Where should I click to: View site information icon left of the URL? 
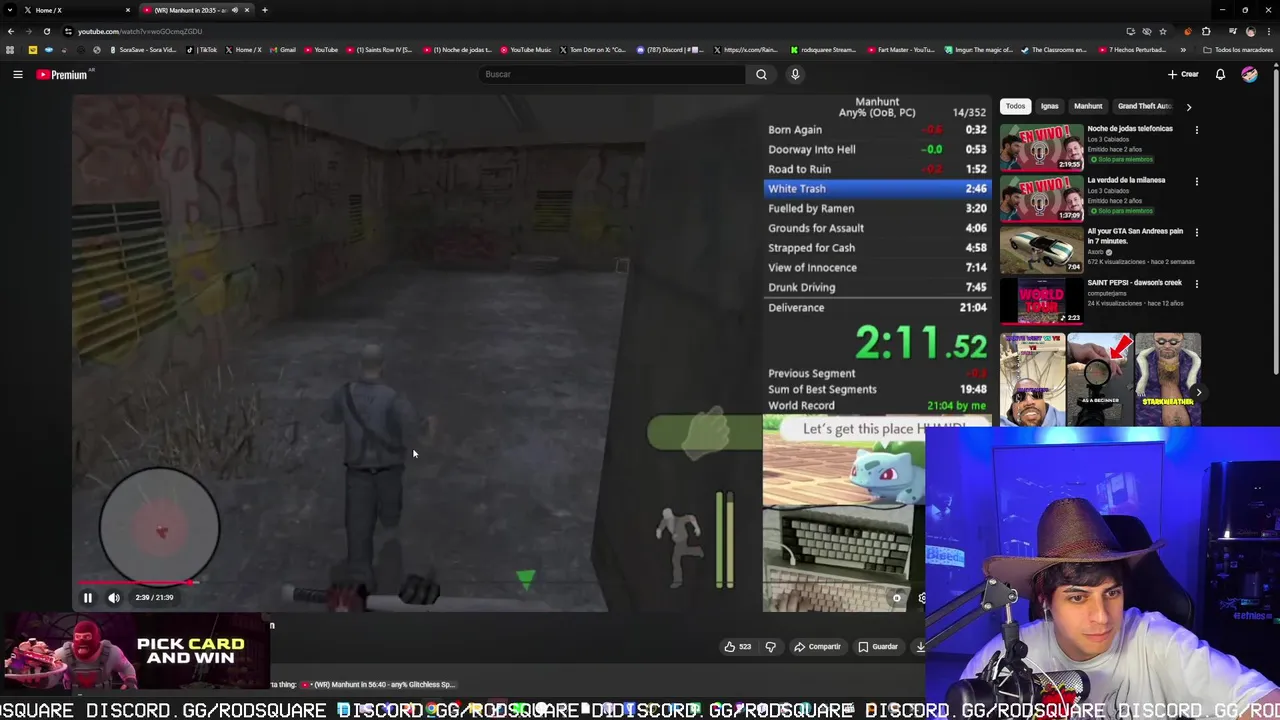[68, 31]
